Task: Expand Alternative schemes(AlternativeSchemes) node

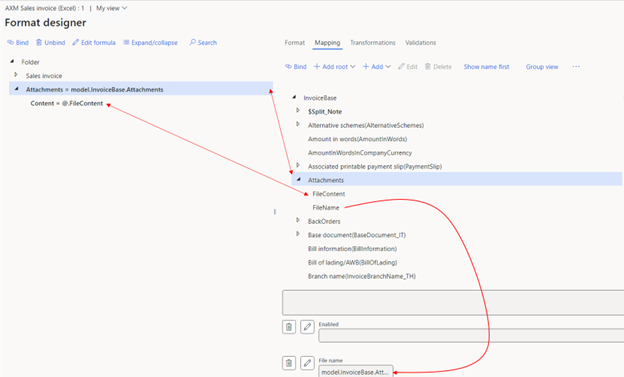Action: tap(298, 124)
